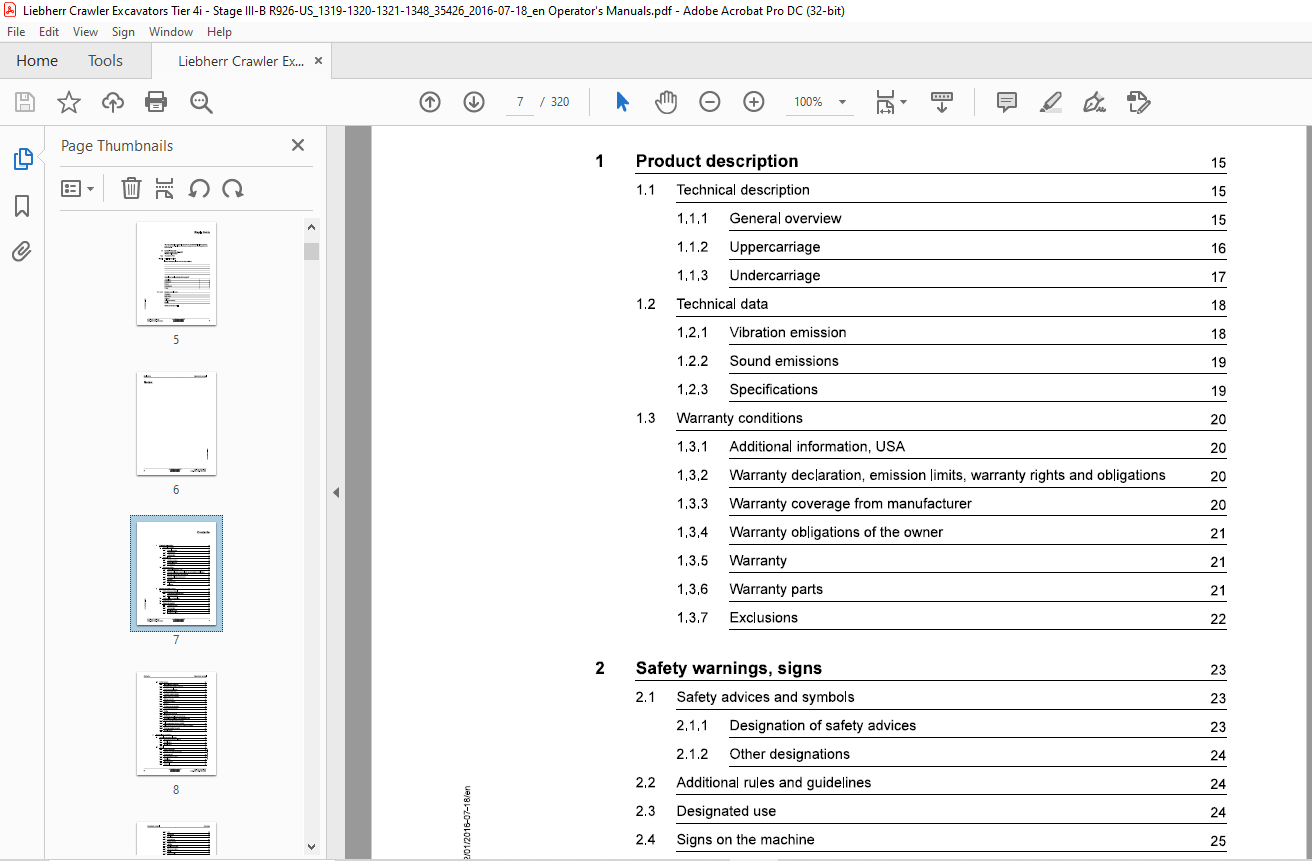Open the 'Undercarriage' contents entry
Viewport: 1312px width, 861px height.
[x=775, y=275]
